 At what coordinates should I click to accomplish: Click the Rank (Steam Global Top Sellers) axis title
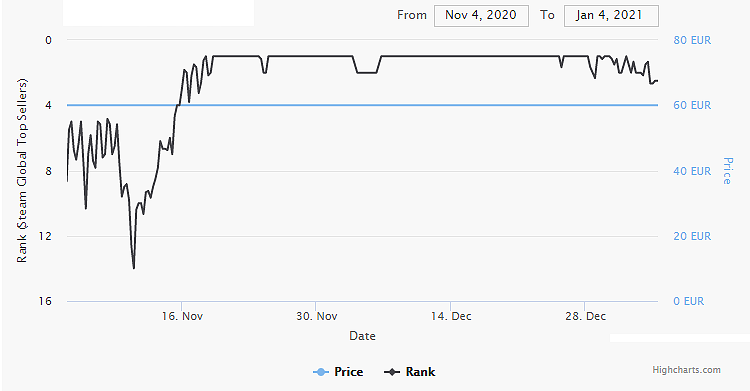coord(22,170)
